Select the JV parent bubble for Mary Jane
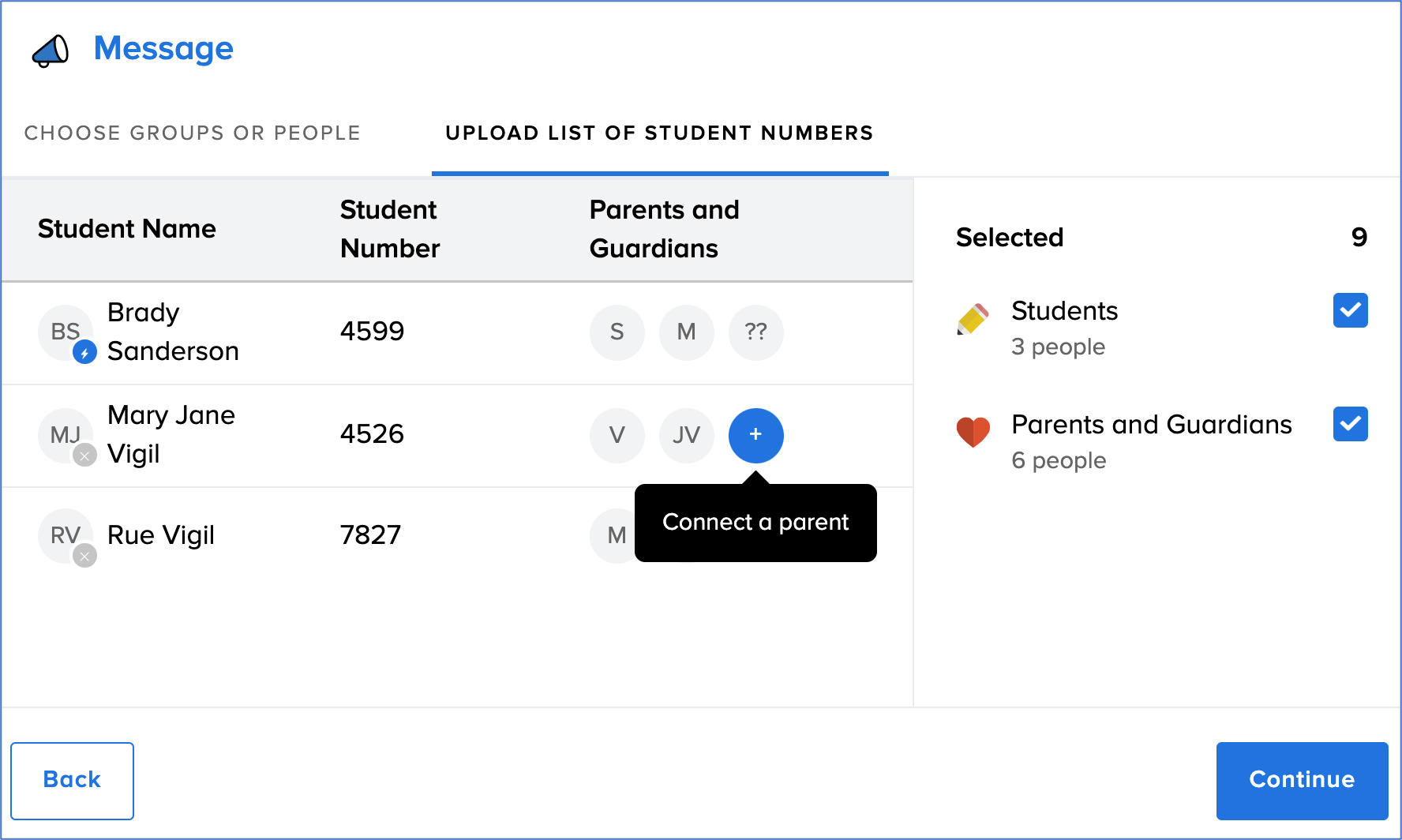 686,435
